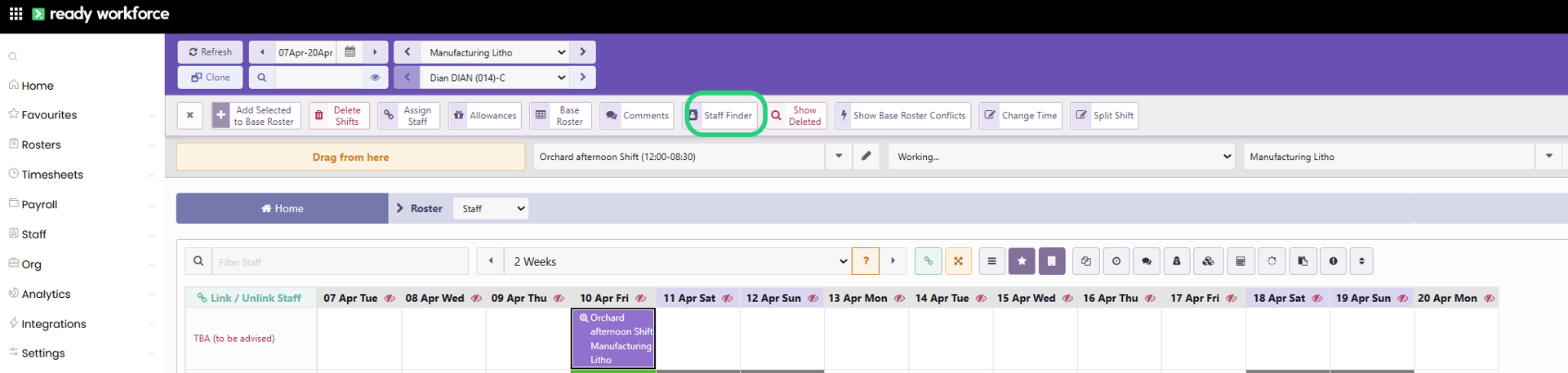Open Timesheets in the sidebar menu
The height and width of the screenshot is (373, 1568).
(x=52, y=175)
